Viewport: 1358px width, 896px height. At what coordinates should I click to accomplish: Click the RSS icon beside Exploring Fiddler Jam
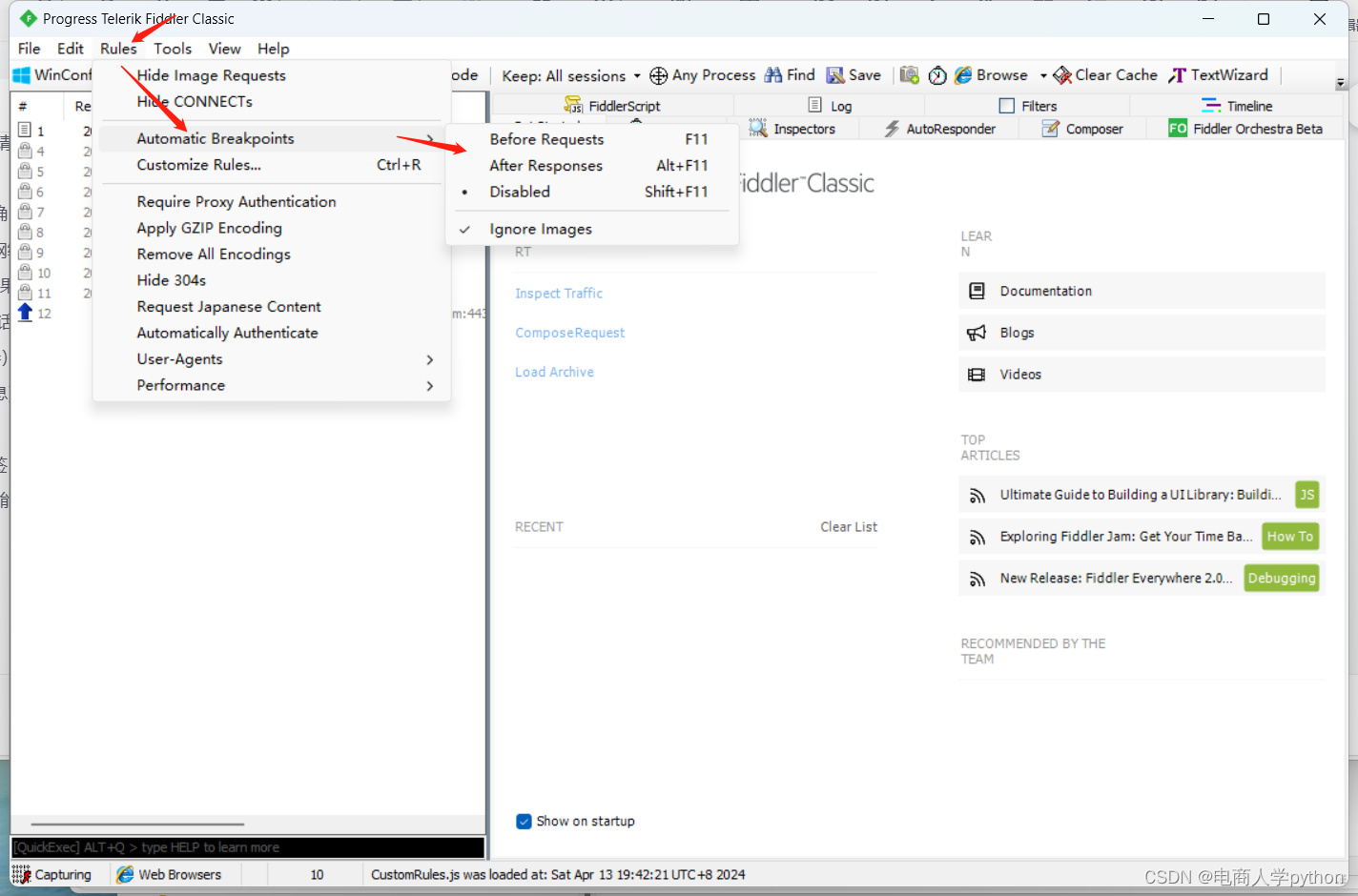pos(977,538)
